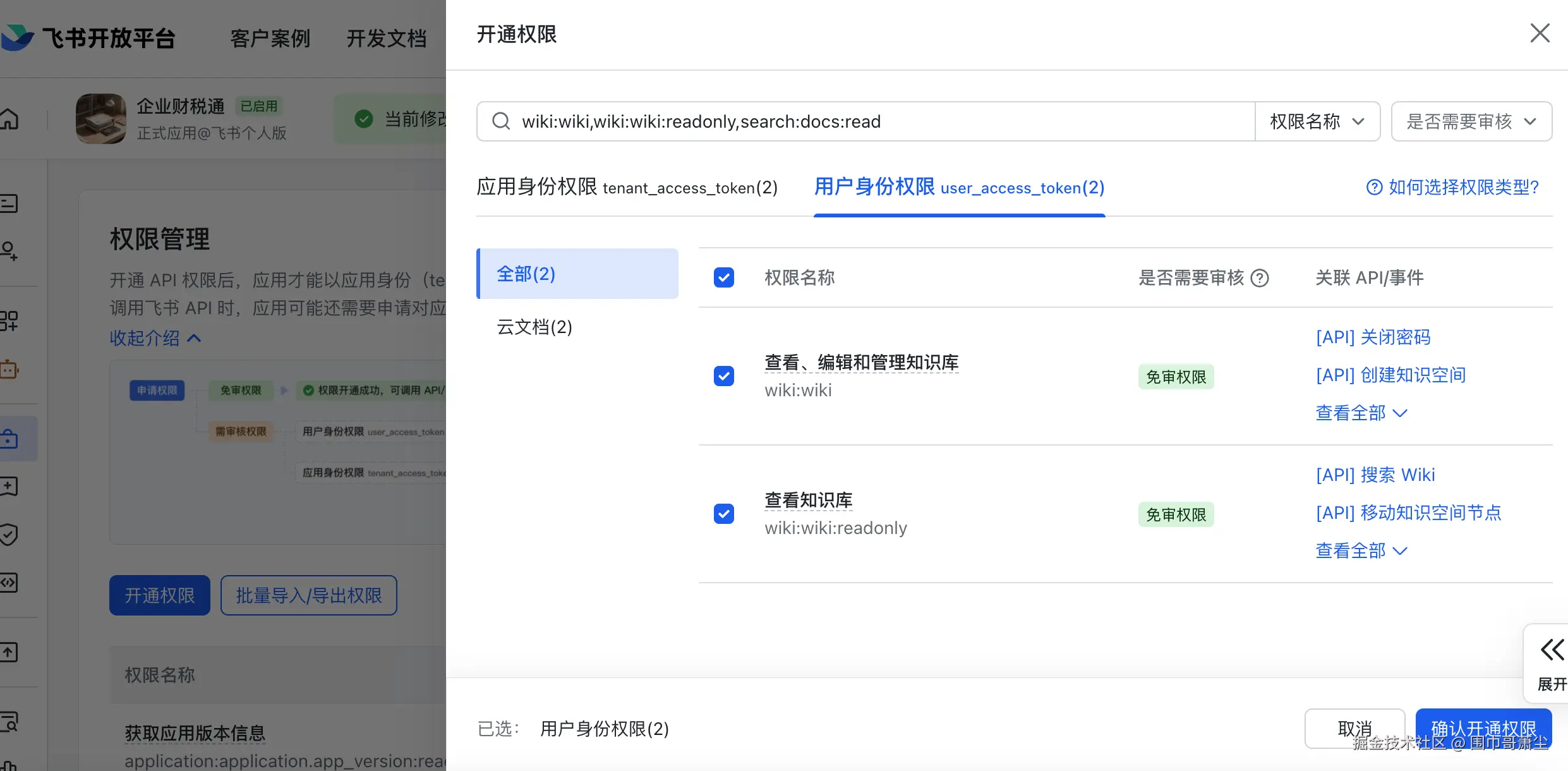Uncheck the wiki:wiki permission checkbox
1568x771 pixels.
point(723,376)
